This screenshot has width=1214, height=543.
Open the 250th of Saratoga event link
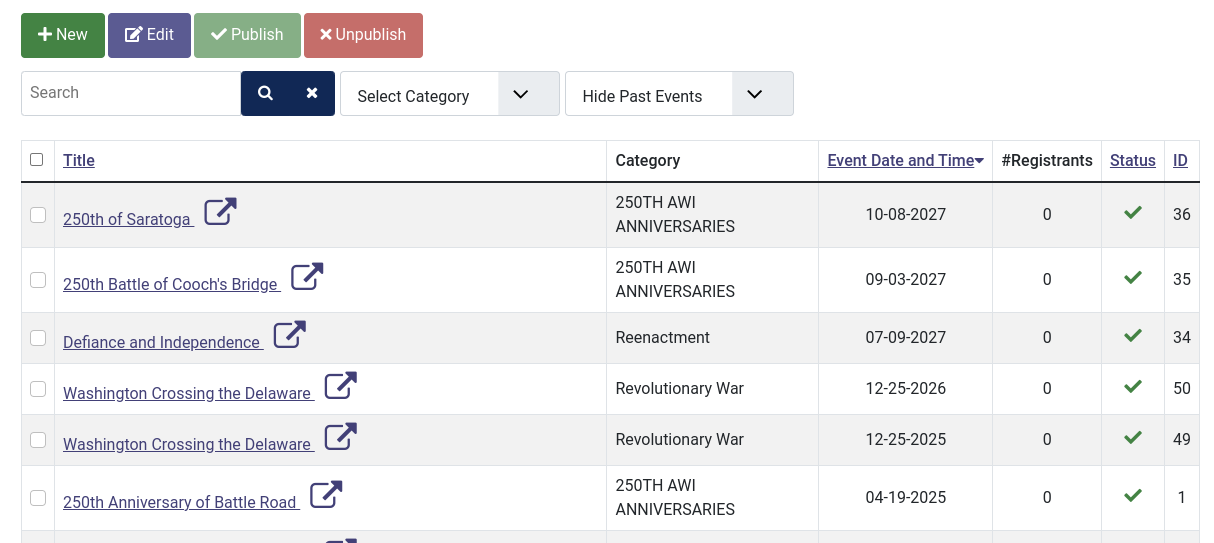(128, 219)
